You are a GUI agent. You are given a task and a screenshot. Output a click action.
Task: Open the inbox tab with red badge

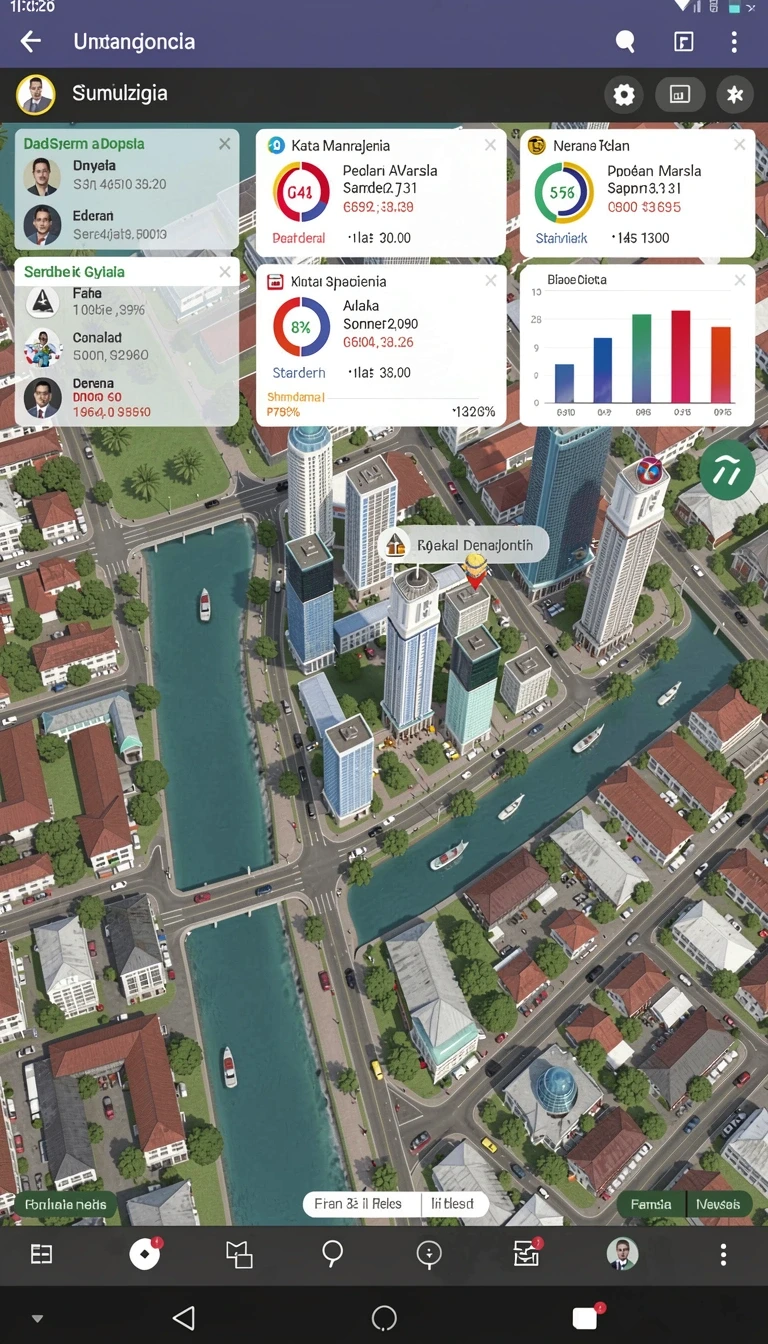point(527,1254)
